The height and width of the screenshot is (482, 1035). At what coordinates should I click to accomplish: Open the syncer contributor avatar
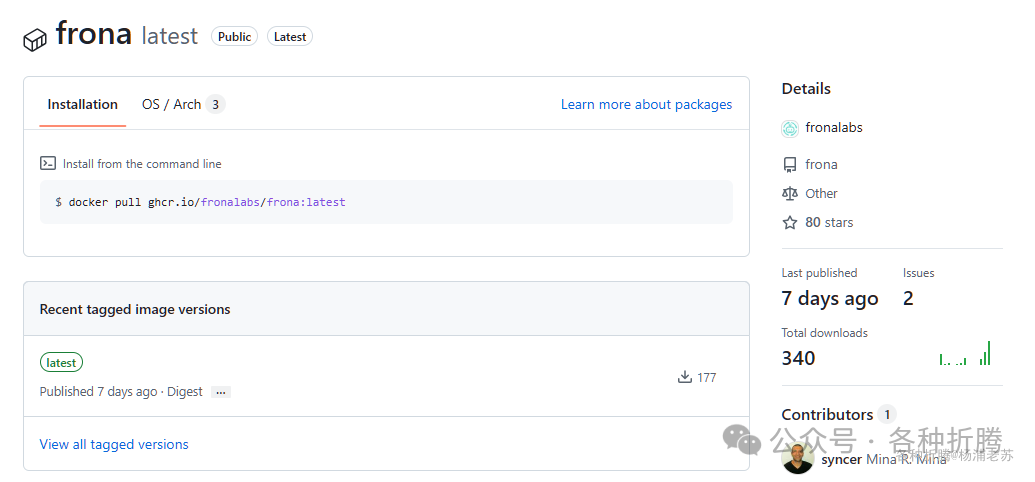pos(797,458)
